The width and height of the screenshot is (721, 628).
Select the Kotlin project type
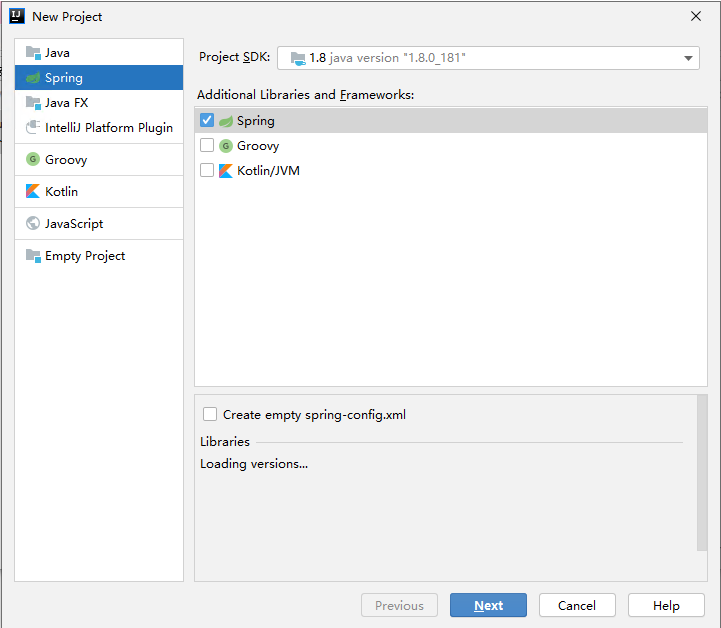pyautogui.click(x=99, y=191)
